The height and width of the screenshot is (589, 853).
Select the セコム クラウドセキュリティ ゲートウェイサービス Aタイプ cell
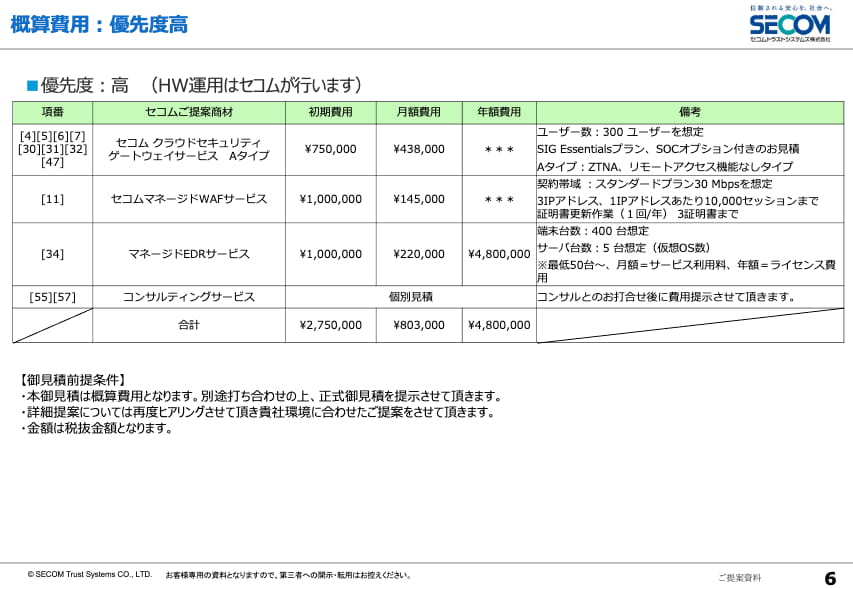(189, 149)
